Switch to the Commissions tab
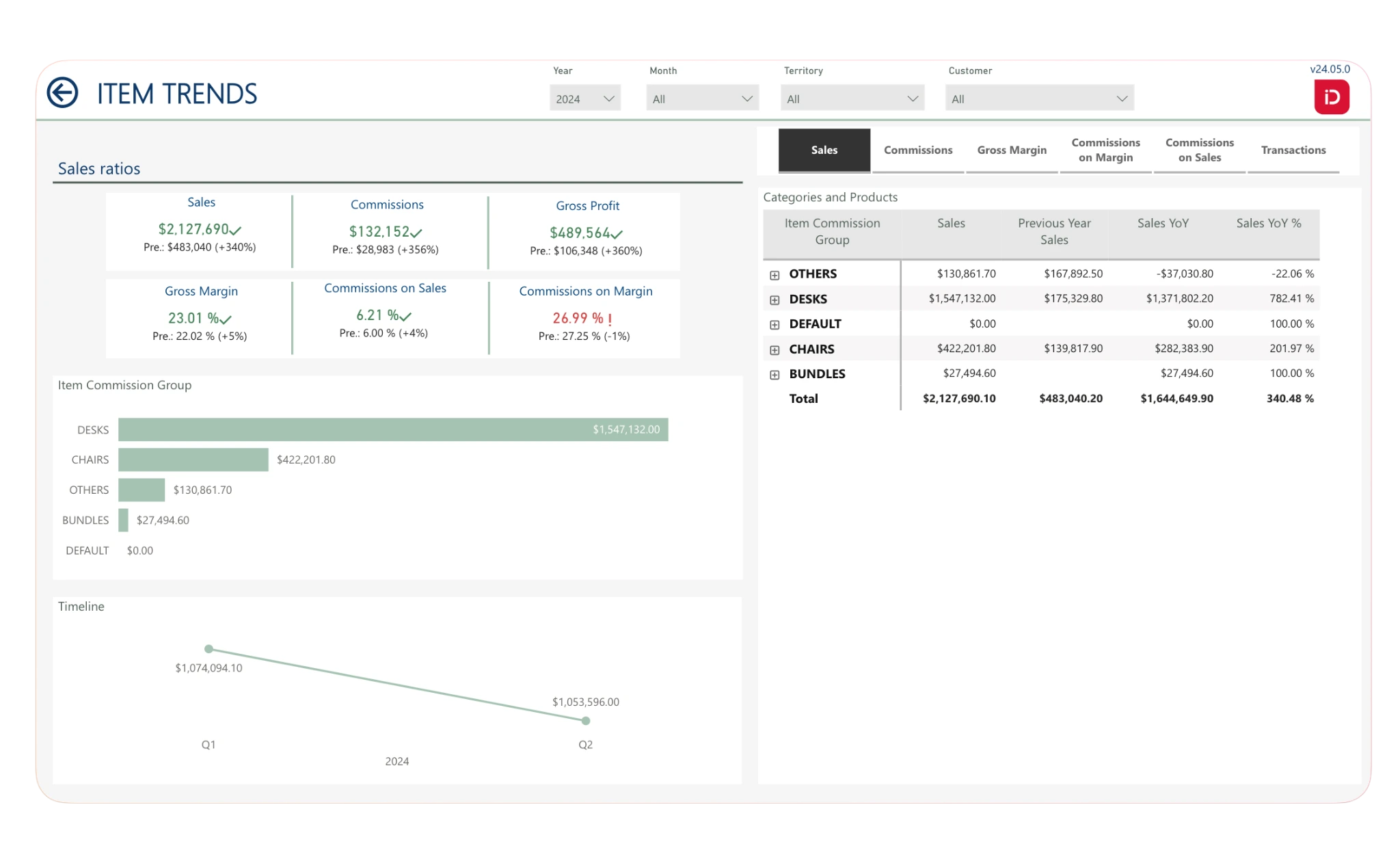Screen dimensions: 1400x859 917,150
